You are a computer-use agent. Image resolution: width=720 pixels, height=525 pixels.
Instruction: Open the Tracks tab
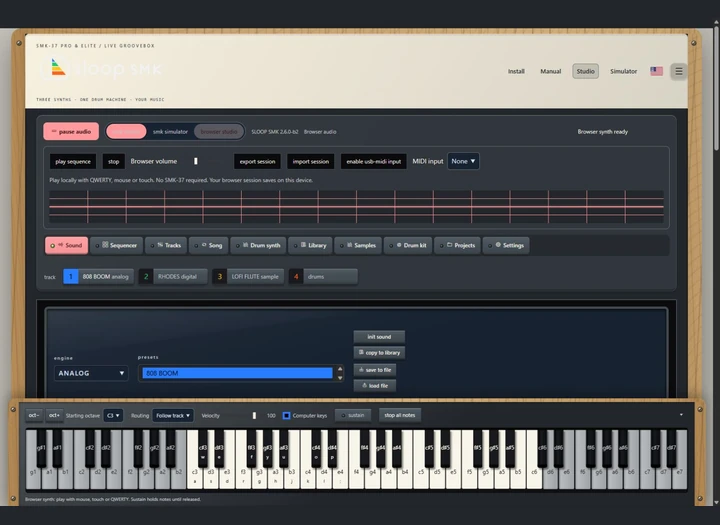pos(166,245)
